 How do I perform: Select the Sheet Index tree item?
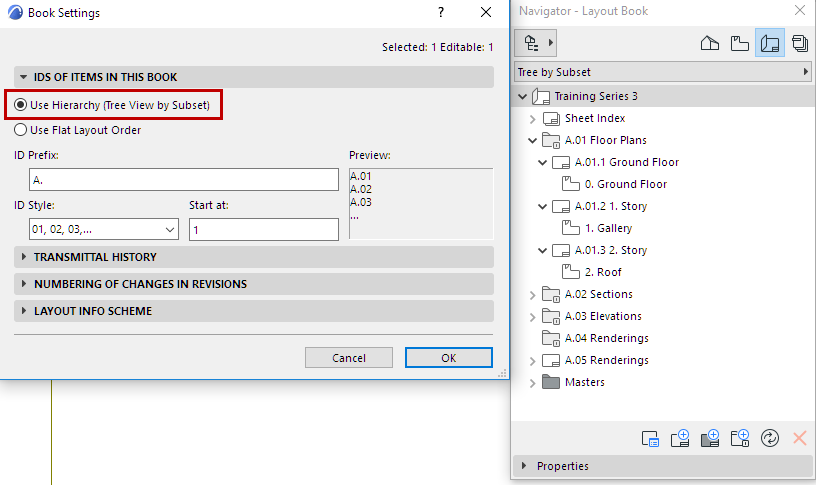(594, 118)
